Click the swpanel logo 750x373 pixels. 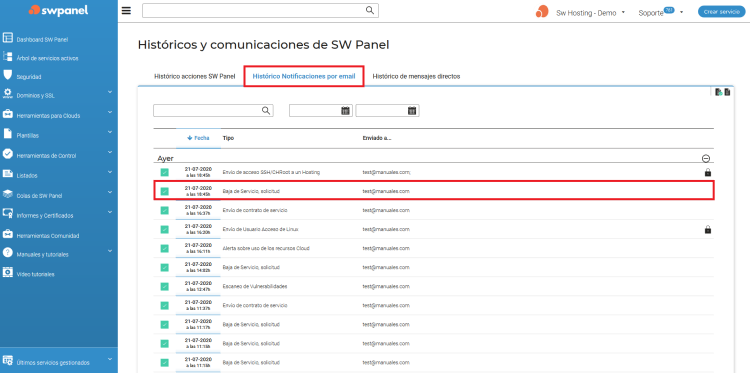pos(58,10)
